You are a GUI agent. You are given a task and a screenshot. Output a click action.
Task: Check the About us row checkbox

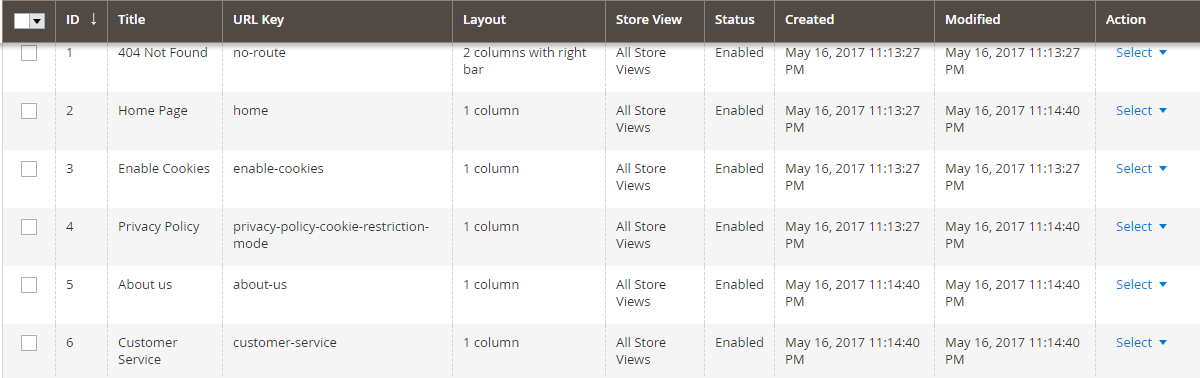[x=29, y=285]
